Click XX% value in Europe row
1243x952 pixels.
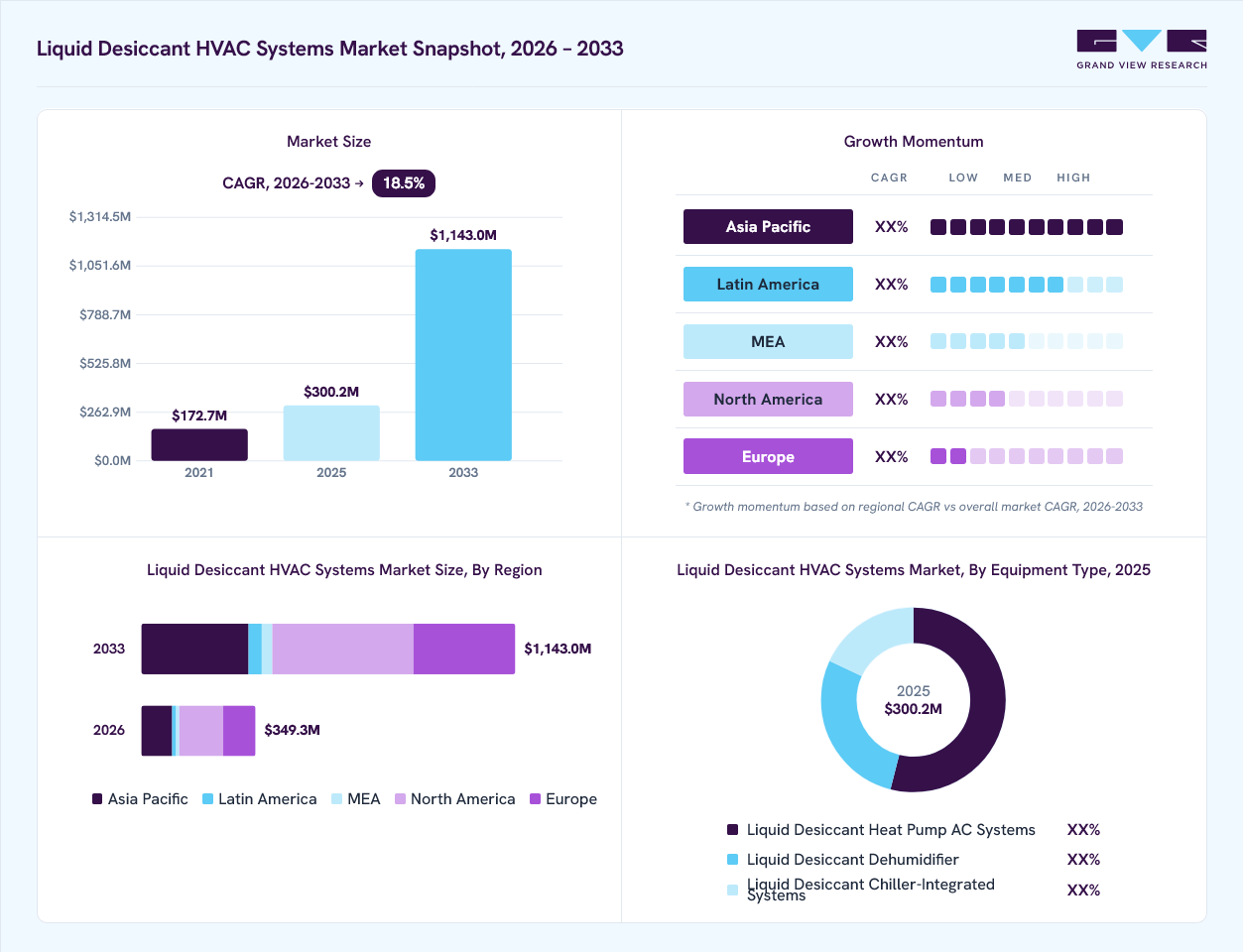892,457
